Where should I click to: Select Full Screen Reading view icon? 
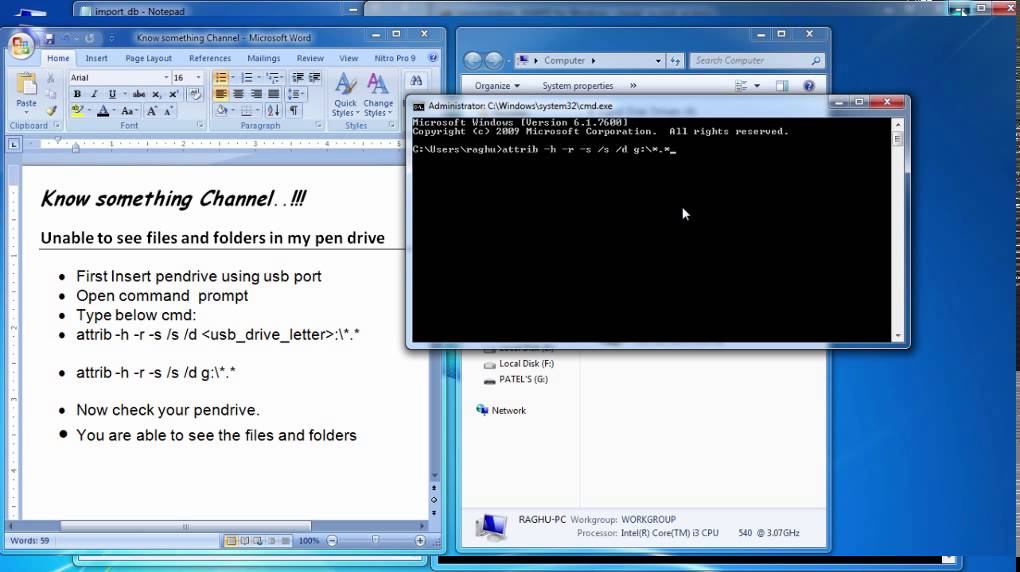coord(245,541)
